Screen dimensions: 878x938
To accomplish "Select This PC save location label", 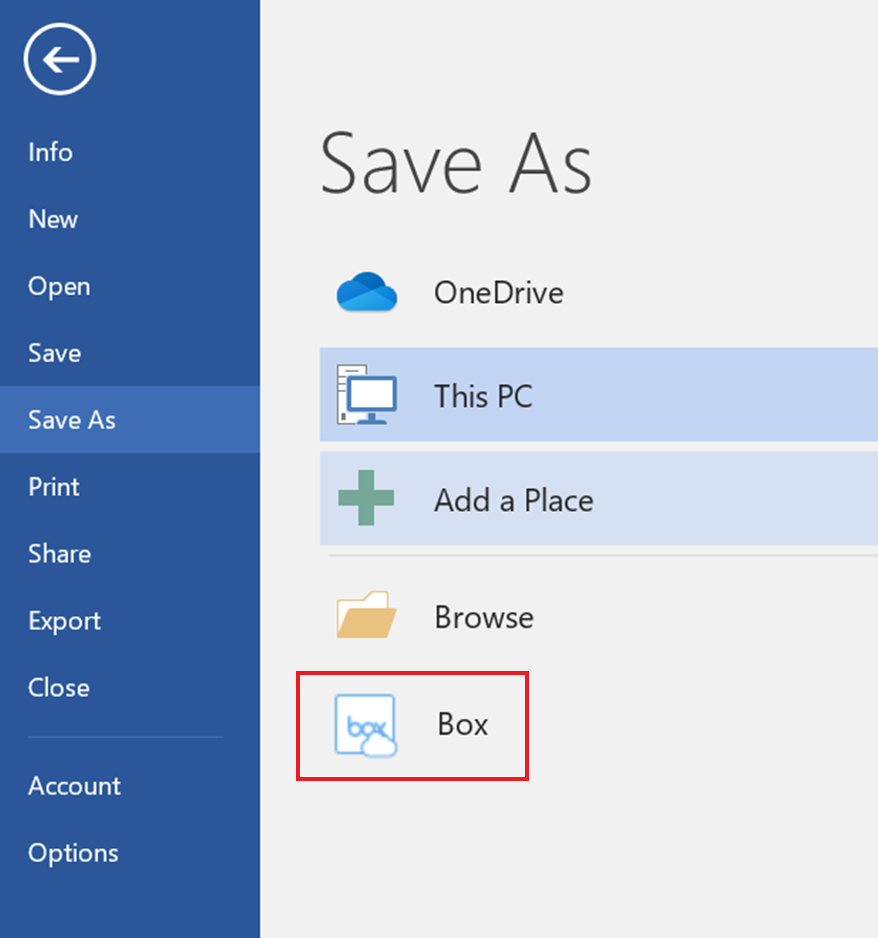I will click(483, 396).
